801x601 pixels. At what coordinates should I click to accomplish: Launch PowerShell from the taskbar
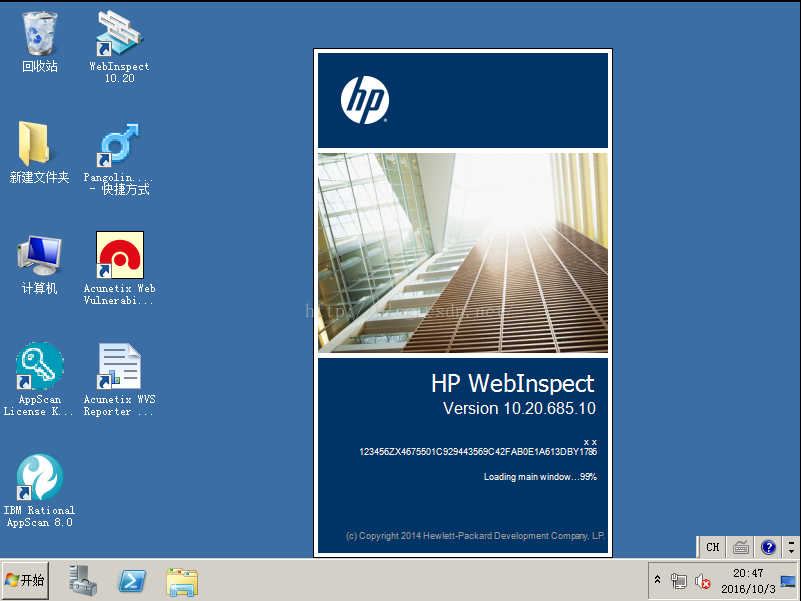pos(132,581)
